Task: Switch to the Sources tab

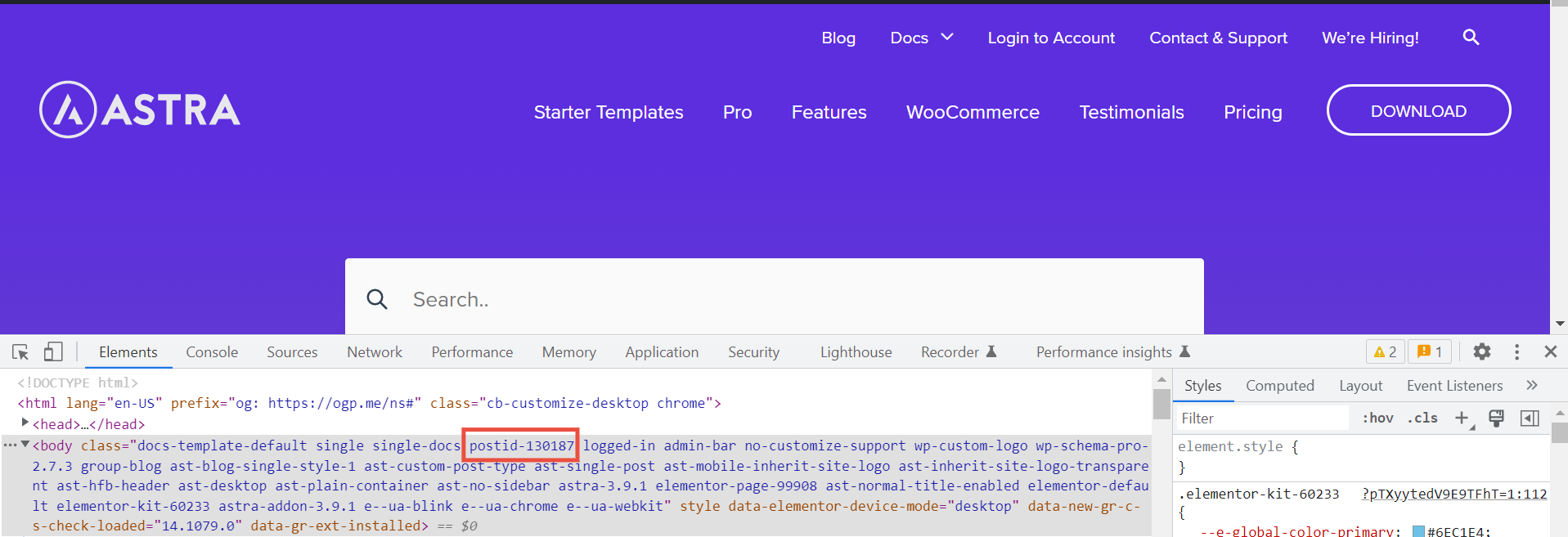Action: click(x=292, y=352)
